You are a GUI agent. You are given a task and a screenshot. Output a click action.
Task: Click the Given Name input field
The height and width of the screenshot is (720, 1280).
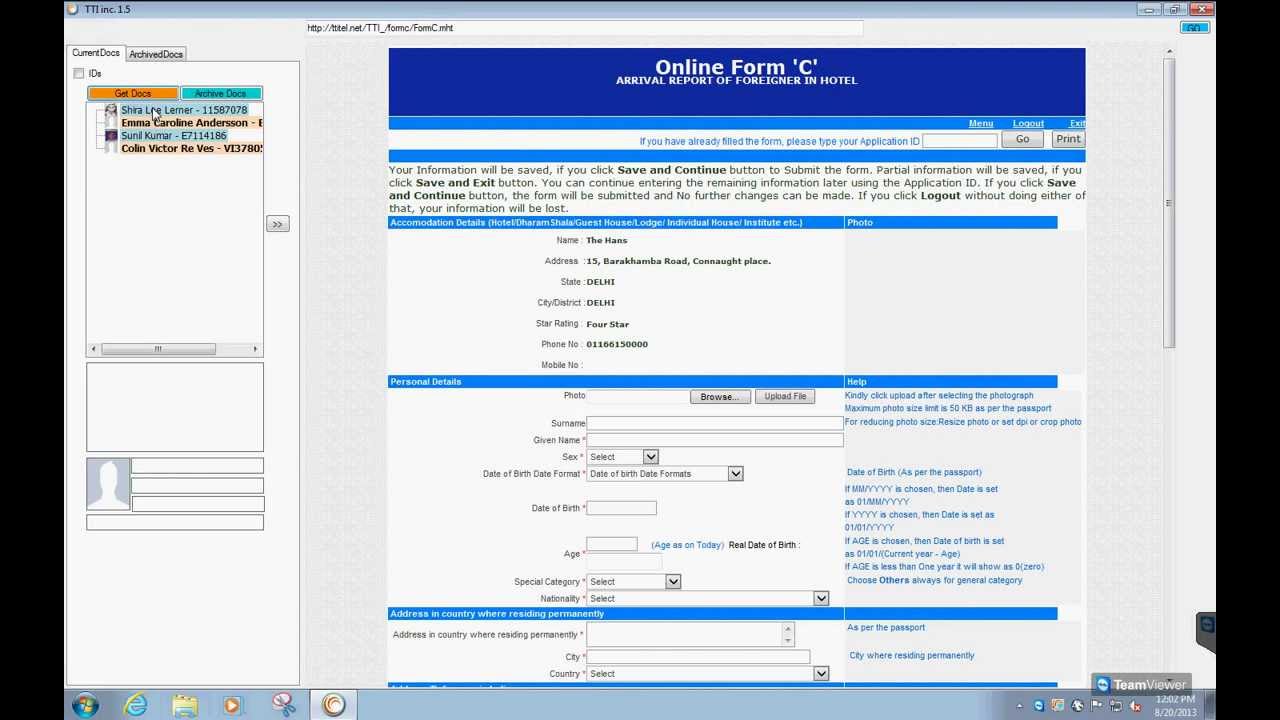(x=715, y=441)
